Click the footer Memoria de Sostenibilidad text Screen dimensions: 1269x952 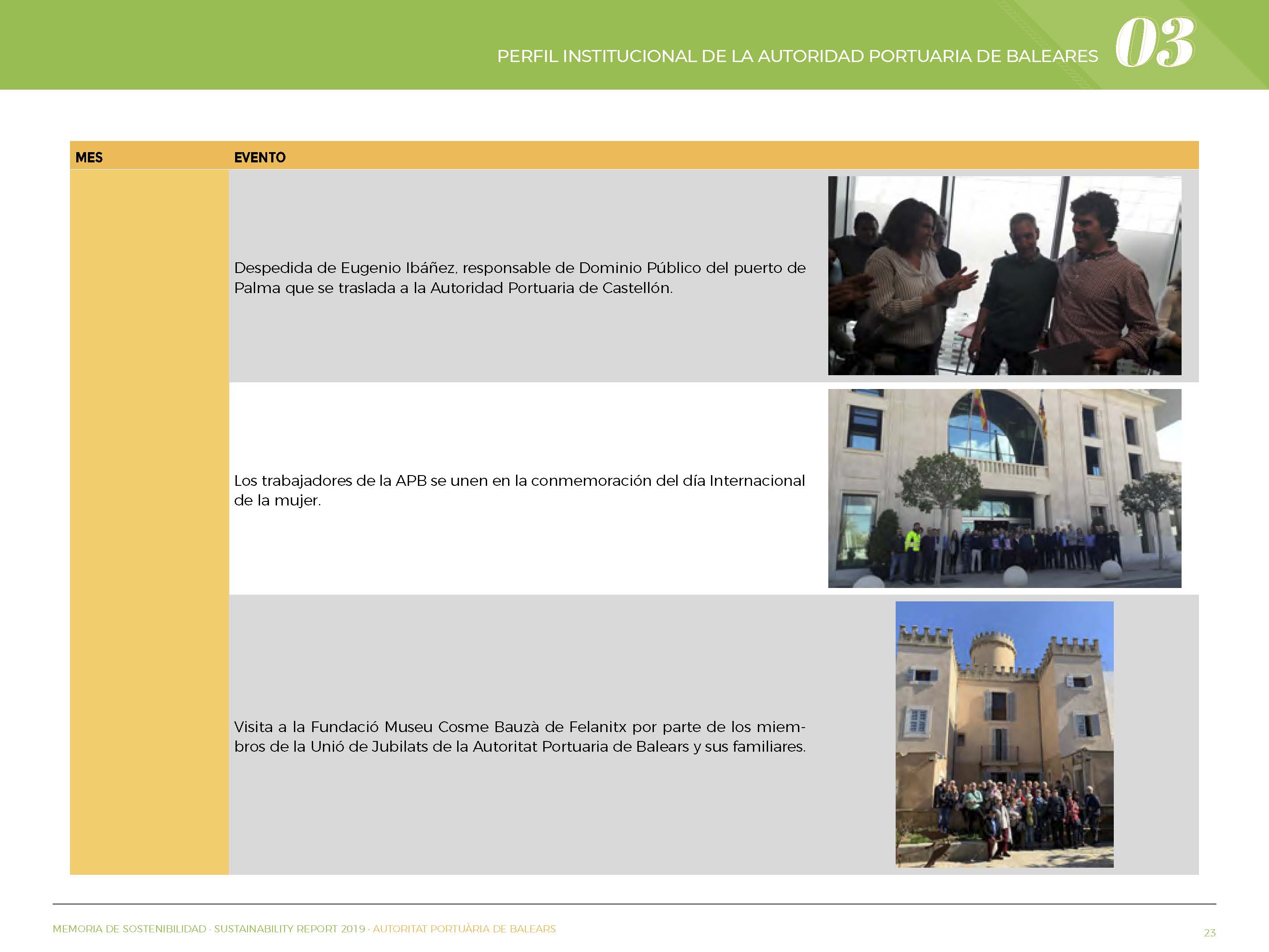click(209, 928)
